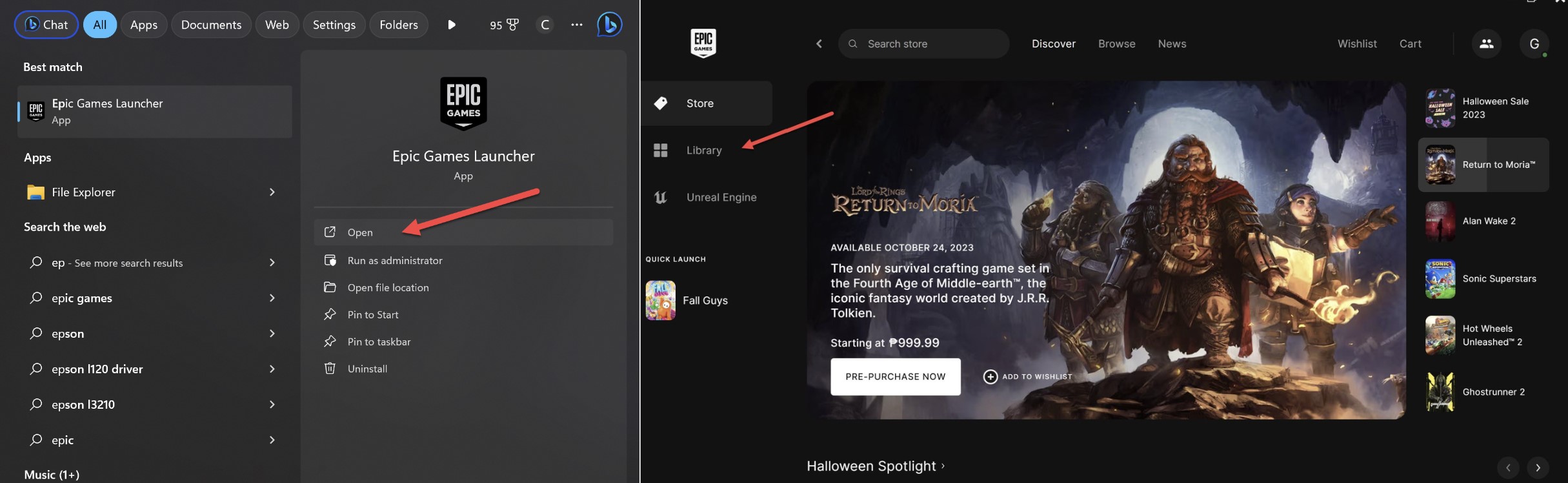Select the Ghostrunner 2 carousel item

click(x=1483, y=392)
